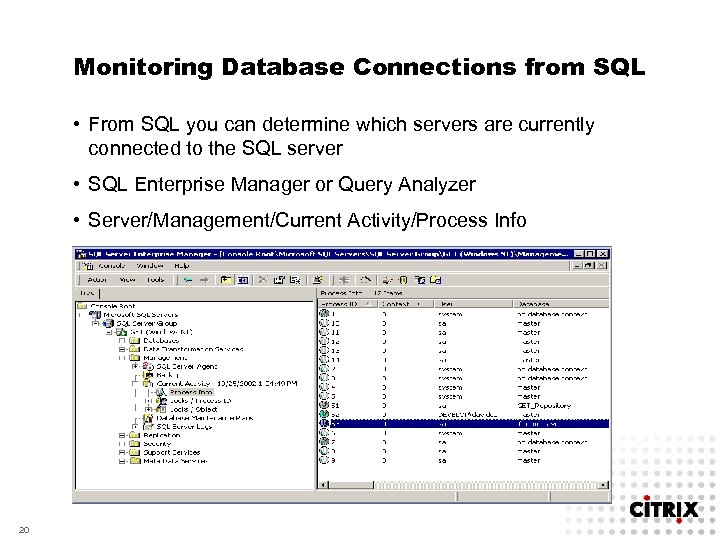Sort by the Process ID column header

pos(348,304)
